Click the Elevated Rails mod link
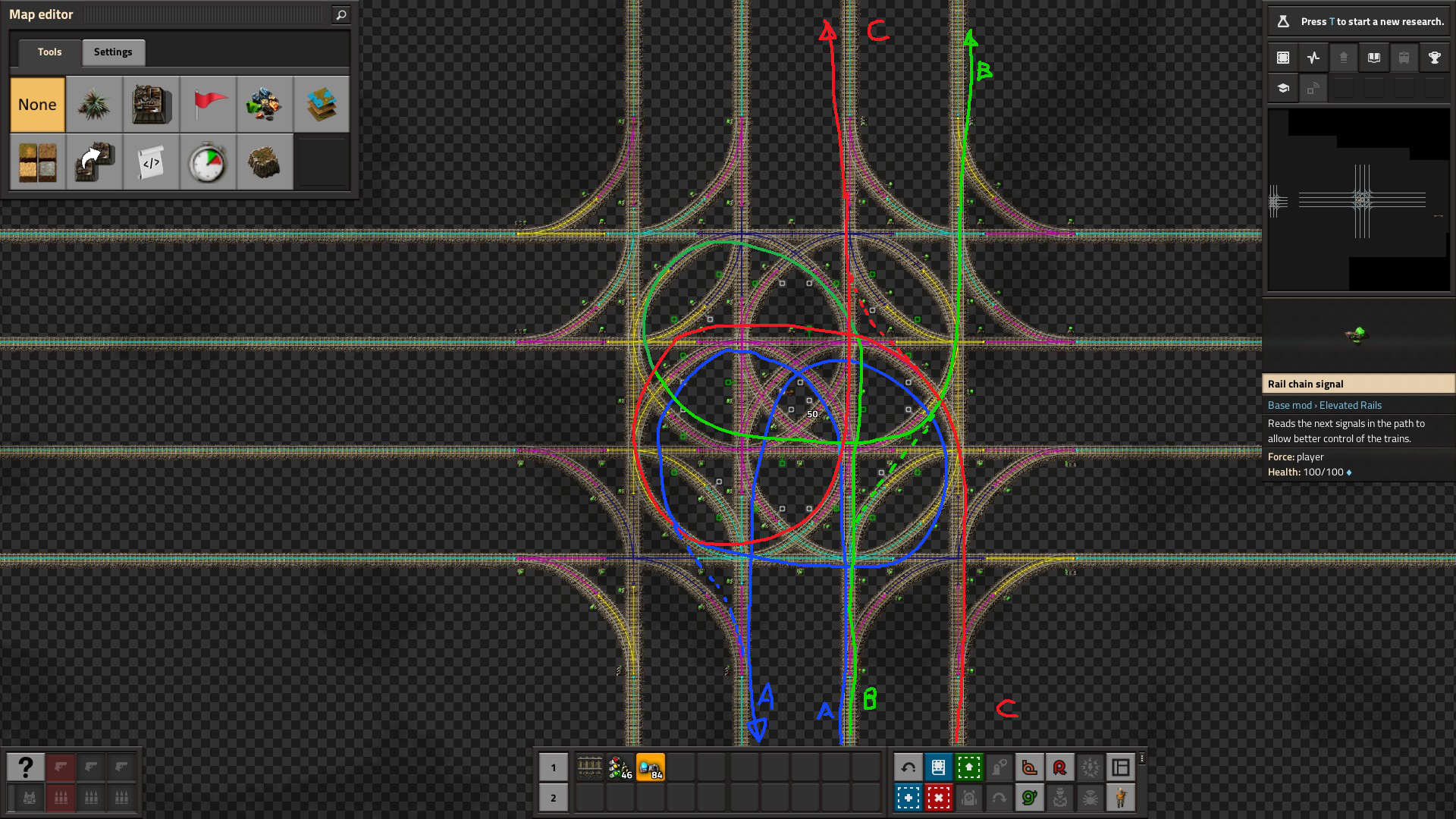 coord(1350,406)
